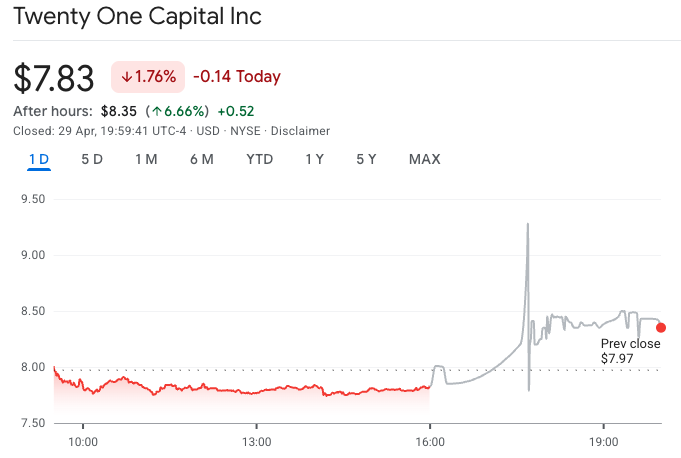View the 5Y price chart
The width and height of the screenshot is (681, 458).
click(x=366, y=159)
